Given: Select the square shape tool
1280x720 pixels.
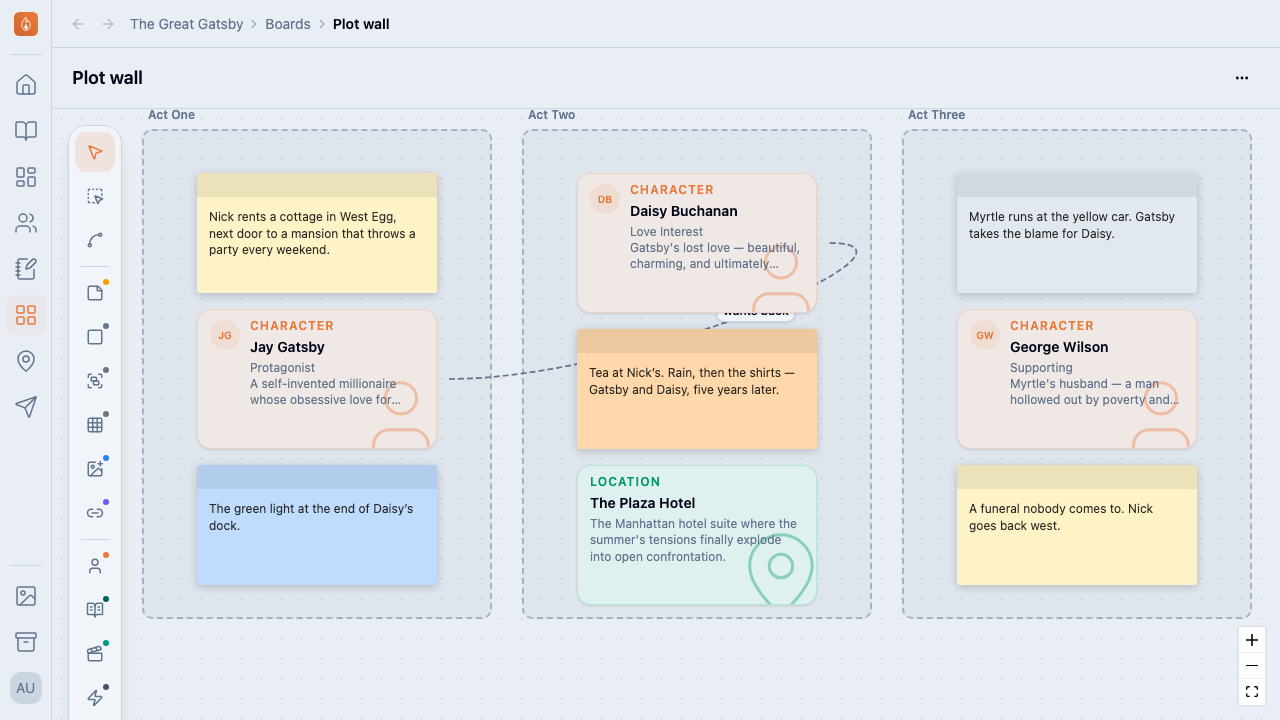Looking at the screenshot, I should pyautogui.click(x=95, y=337).
